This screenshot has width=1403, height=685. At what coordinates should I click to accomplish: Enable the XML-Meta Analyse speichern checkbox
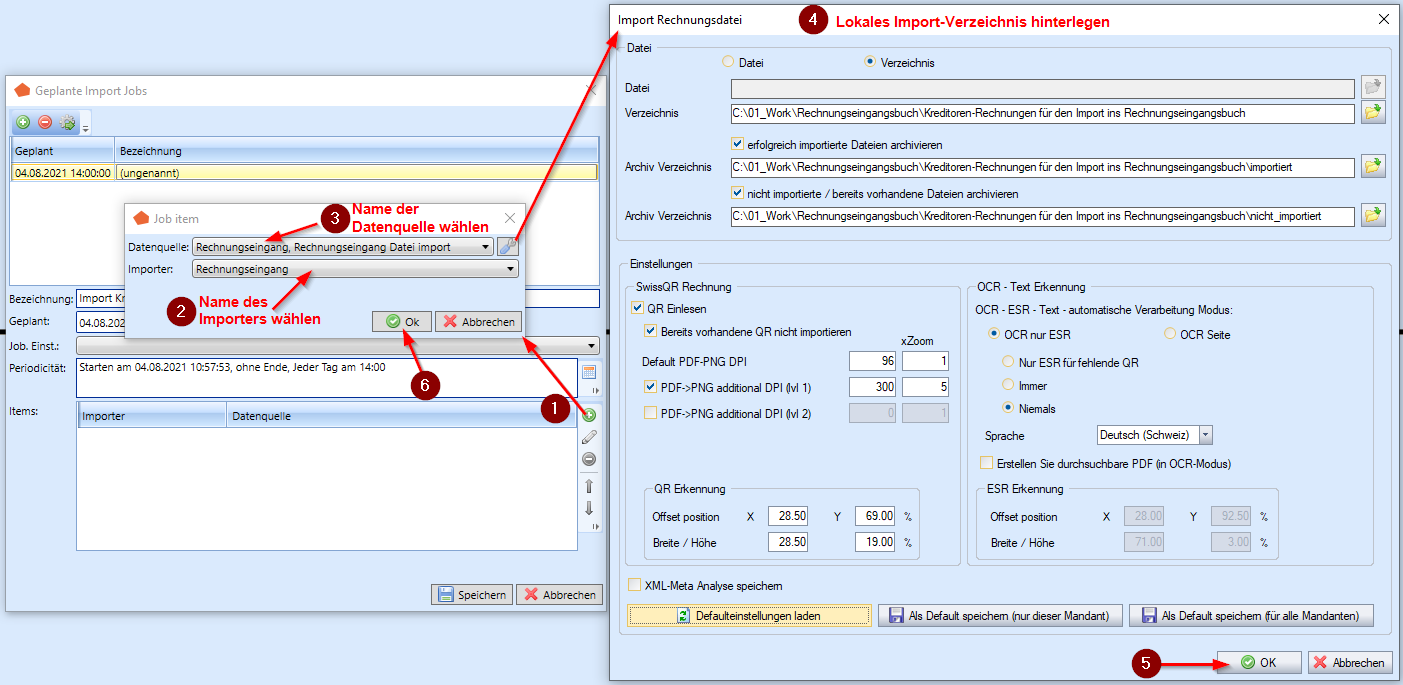[x=634, y=585]
